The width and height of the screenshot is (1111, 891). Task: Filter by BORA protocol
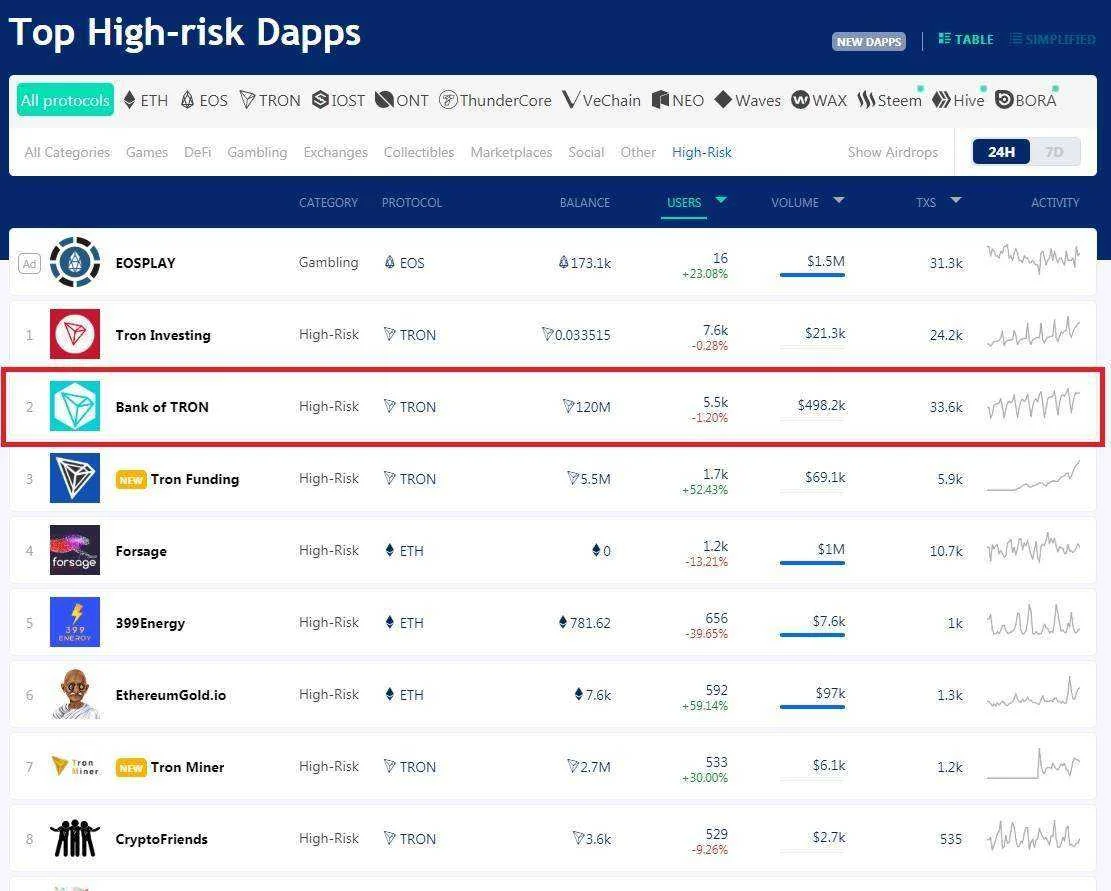click(x=1026, y=101)
